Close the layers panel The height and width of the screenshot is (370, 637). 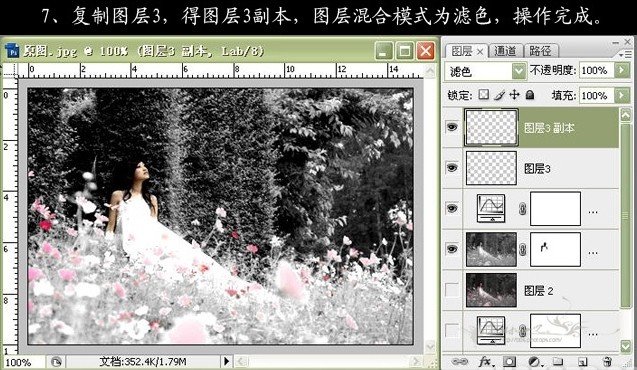[x=627, y=41]
